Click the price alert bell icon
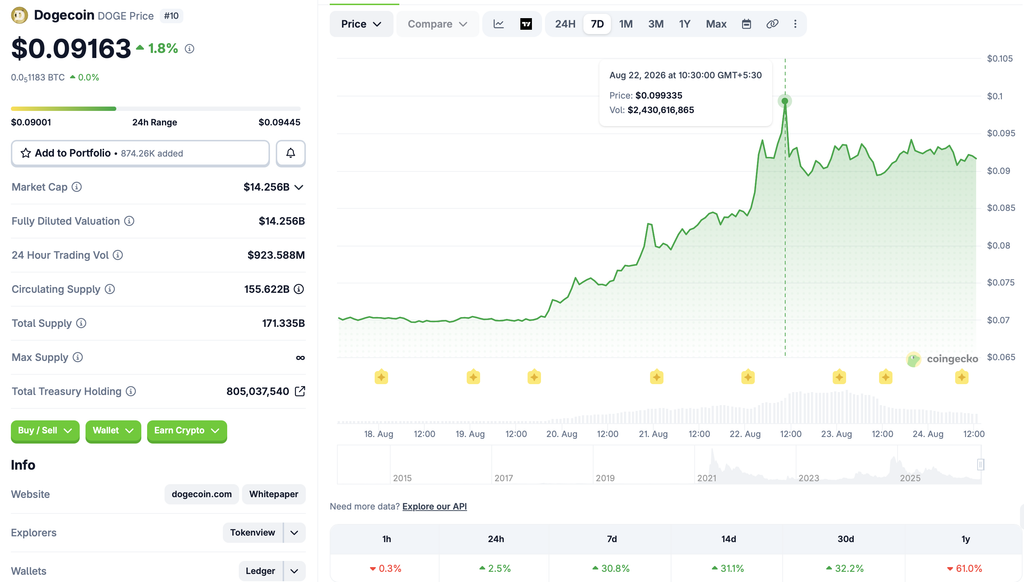Image resolution: width=1024 pixels, height=582 pixels. [x=291, y=153]
